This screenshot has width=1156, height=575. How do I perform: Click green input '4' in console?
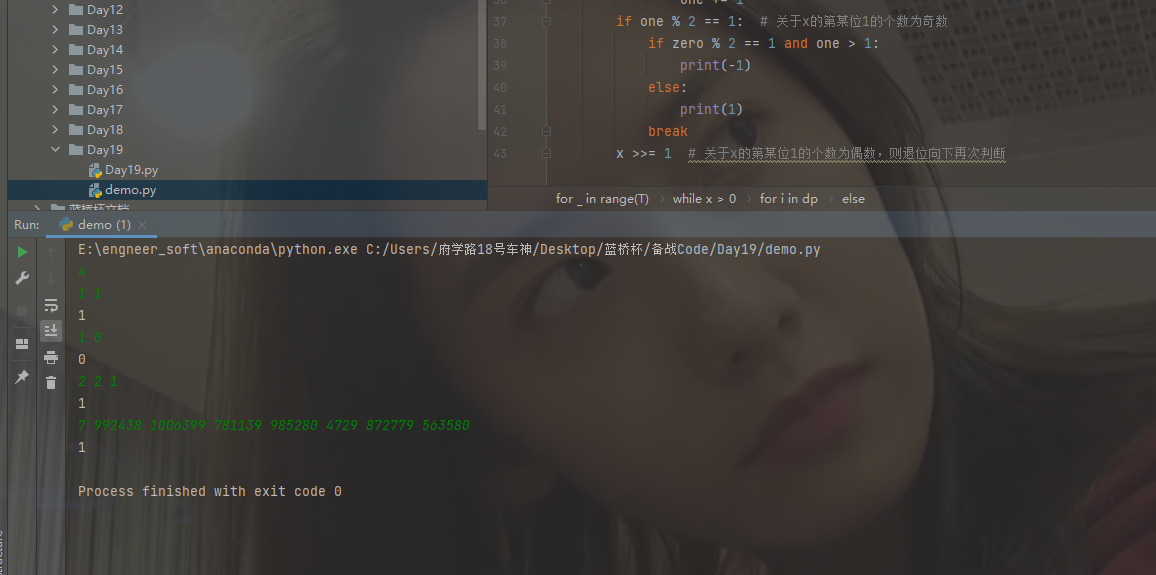pos(82,271)
